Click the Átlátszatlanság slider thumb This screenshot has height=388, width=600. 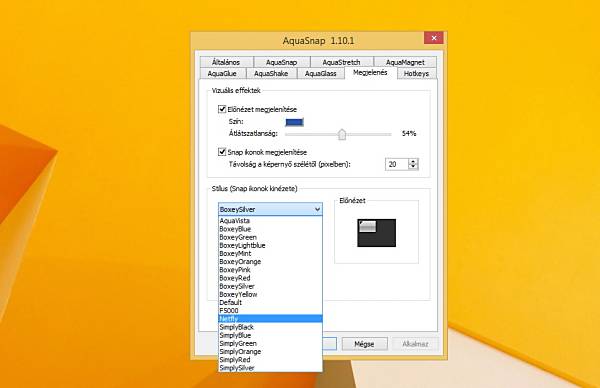[342, 134]
